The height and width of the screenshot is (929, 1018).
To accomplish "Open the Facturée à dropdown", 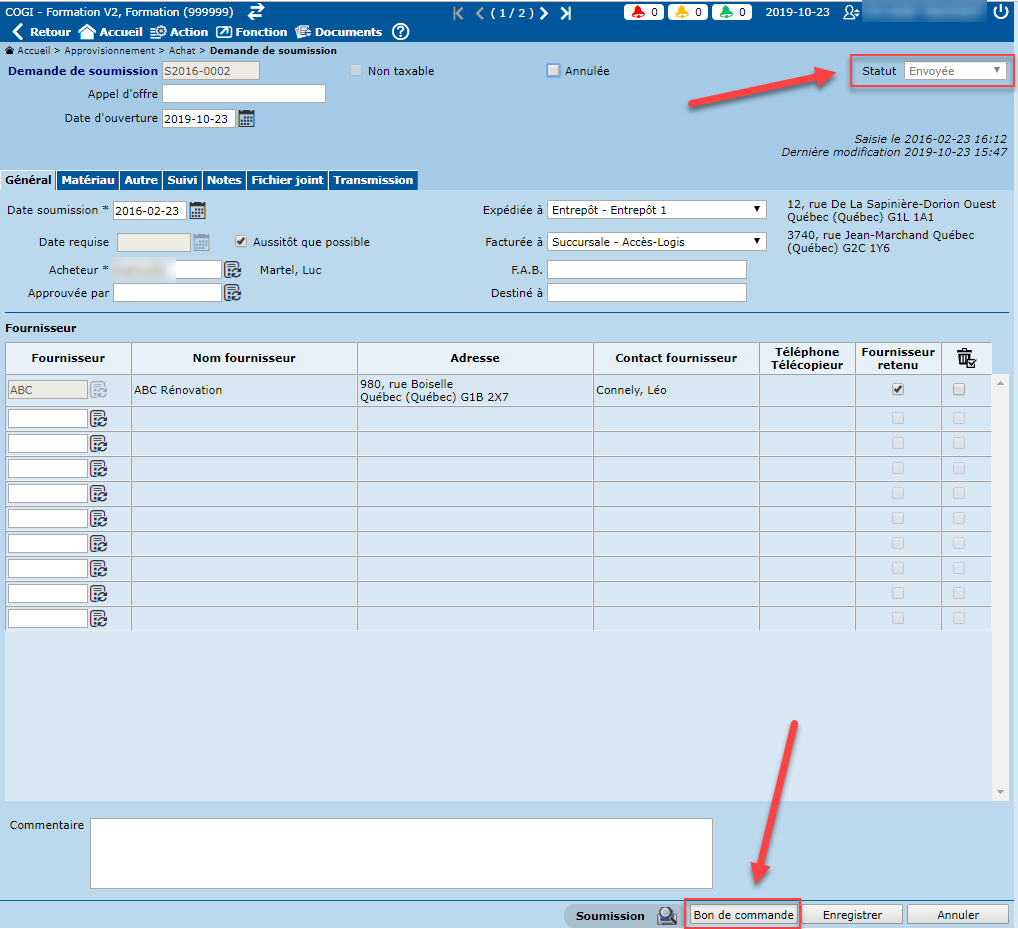I will 657,241.
